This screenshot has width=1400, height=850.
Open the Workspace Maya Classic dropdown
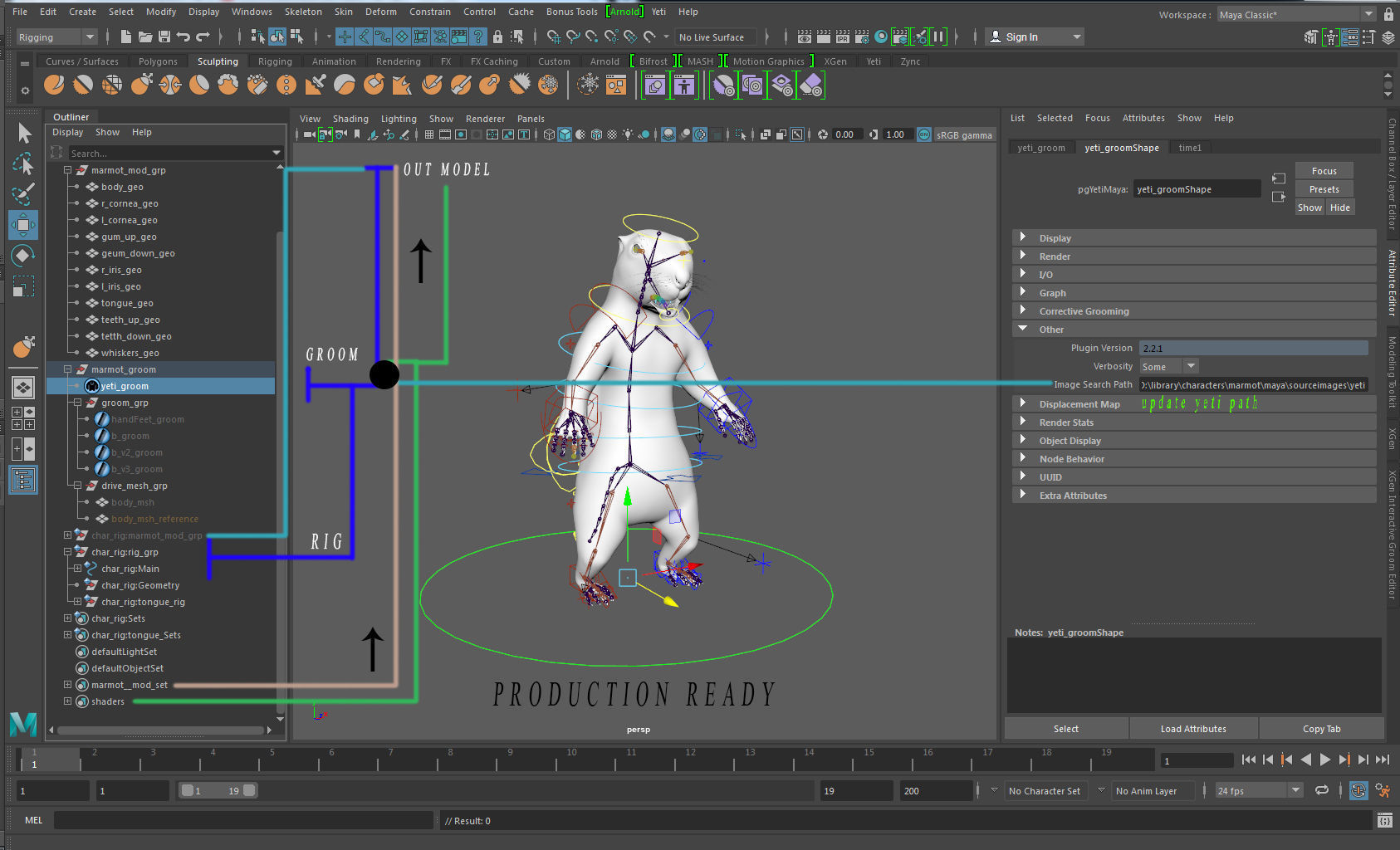[1296, 14]
